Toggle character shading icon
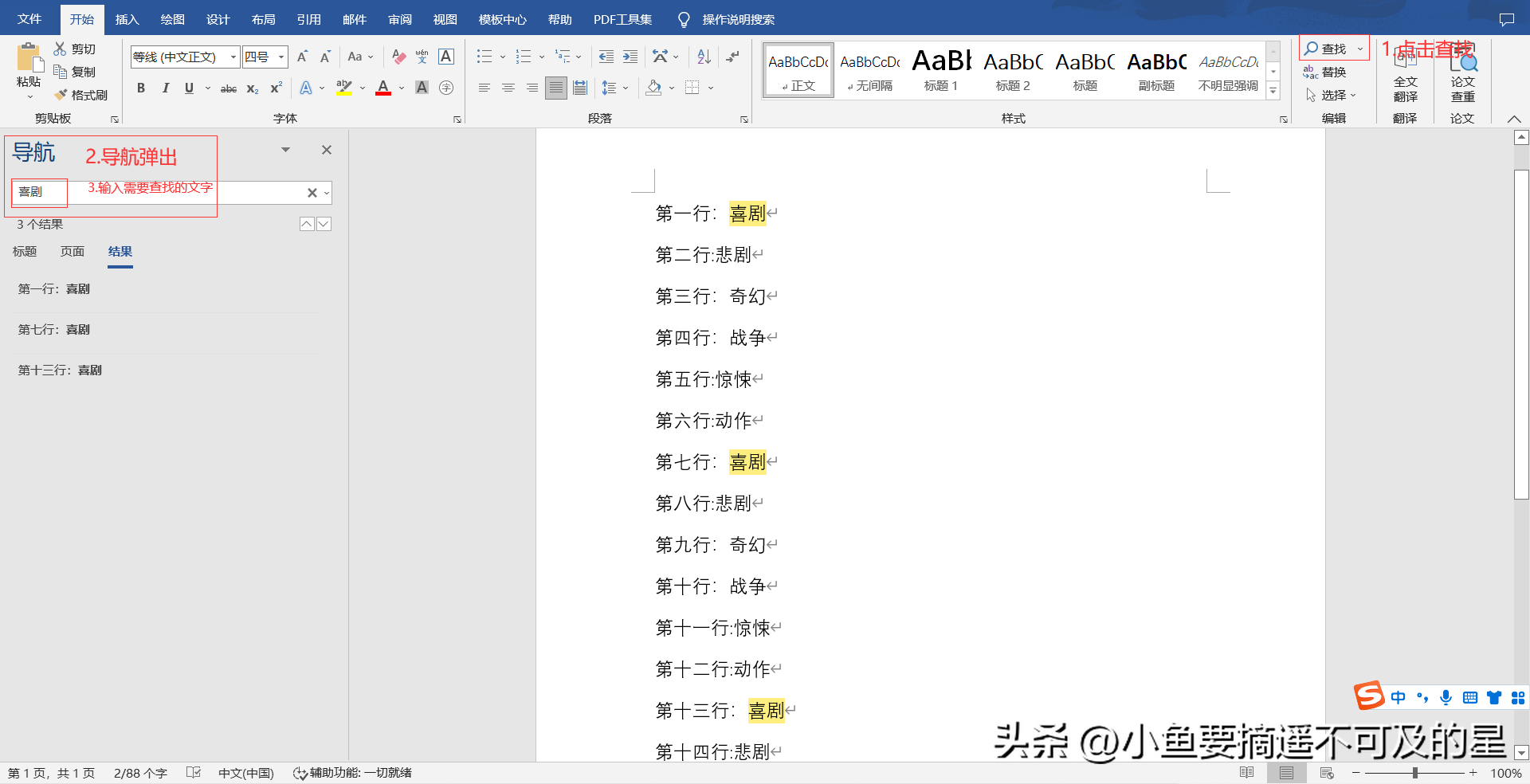Viewport: 1530px width, 784px height. click(x=422, y=88)
